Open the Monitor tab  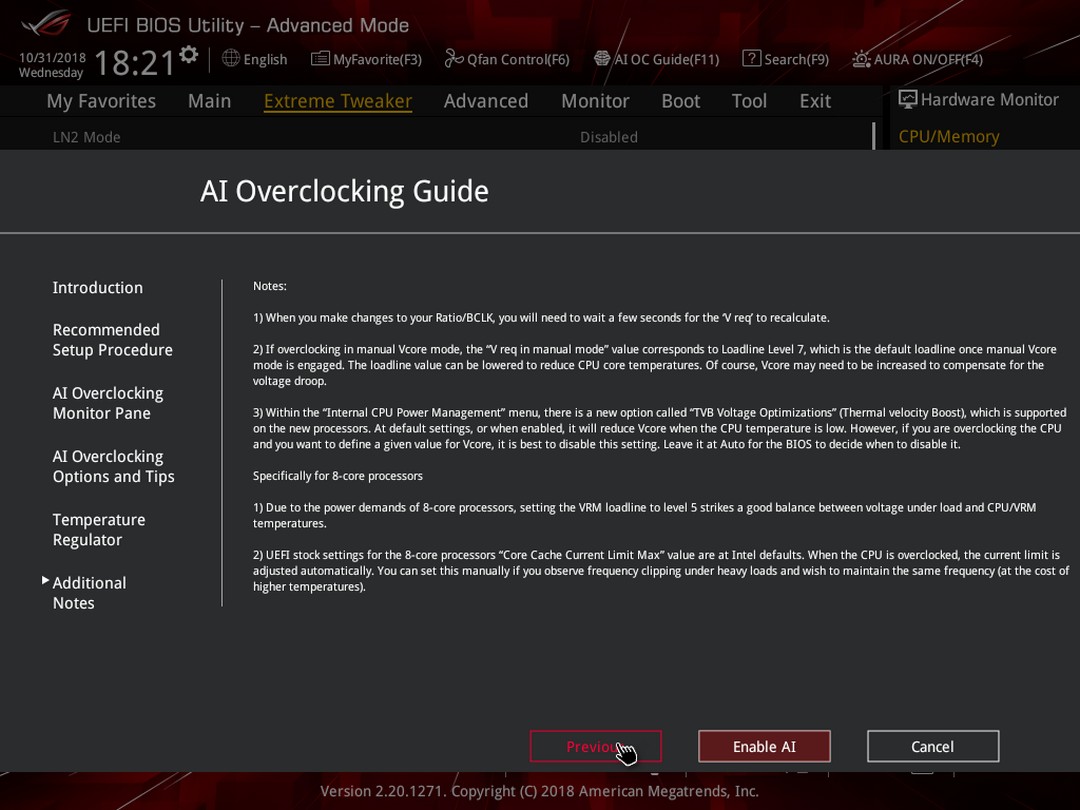[595, 101]
